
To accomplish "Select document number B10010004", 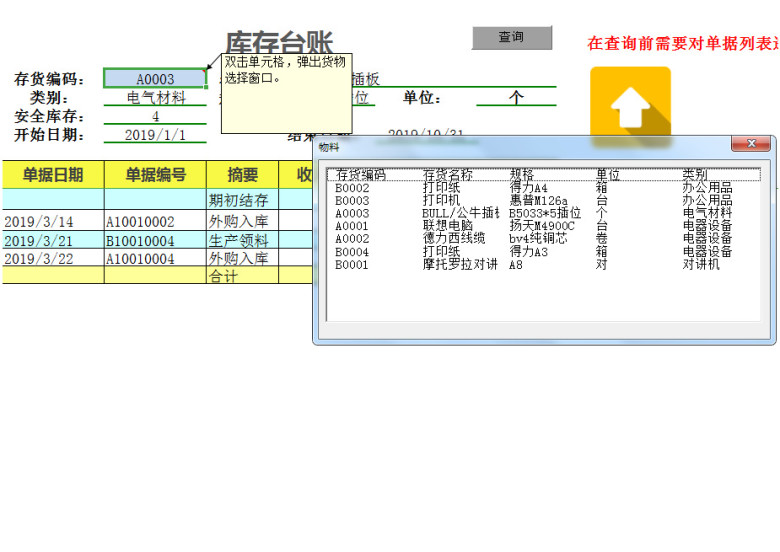I will tap(155, 241).
